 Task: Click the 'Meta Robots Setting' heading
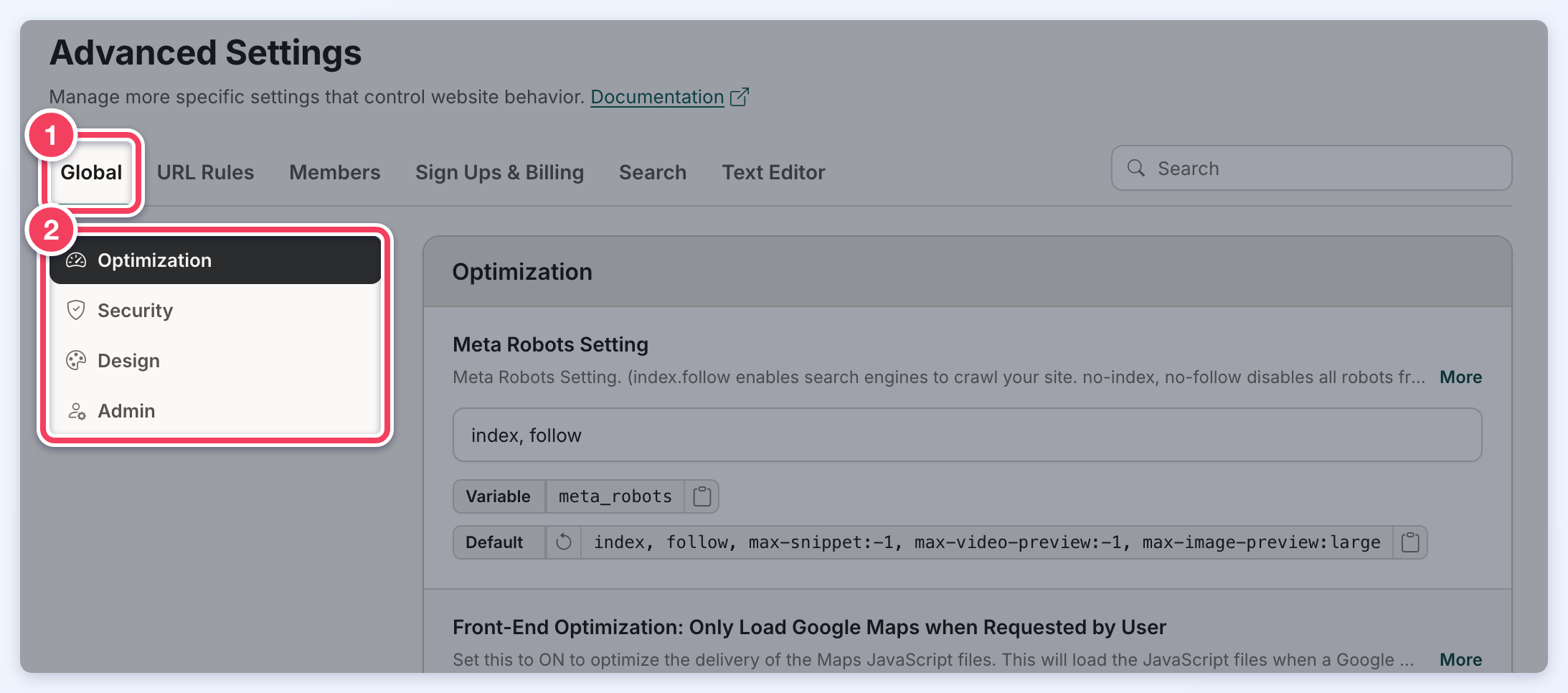click(x=550, y=345)
